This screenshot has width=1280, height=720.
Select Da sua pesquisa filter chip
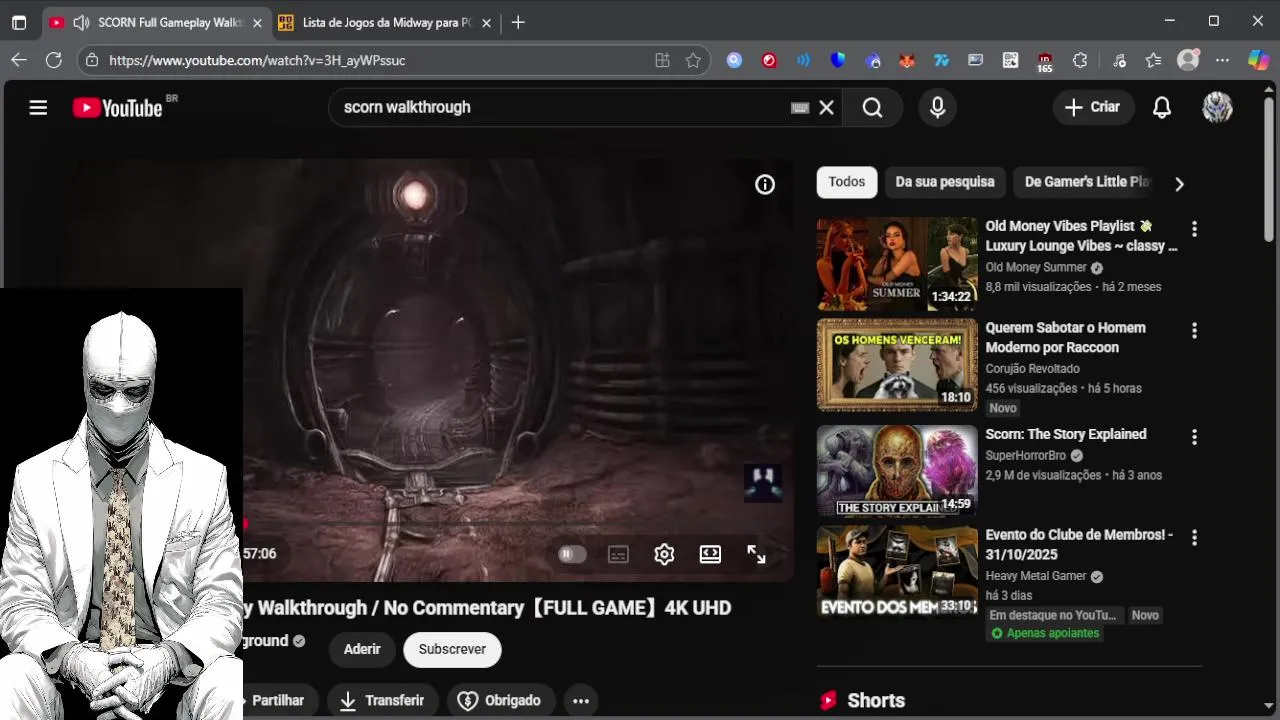point(945,182)
